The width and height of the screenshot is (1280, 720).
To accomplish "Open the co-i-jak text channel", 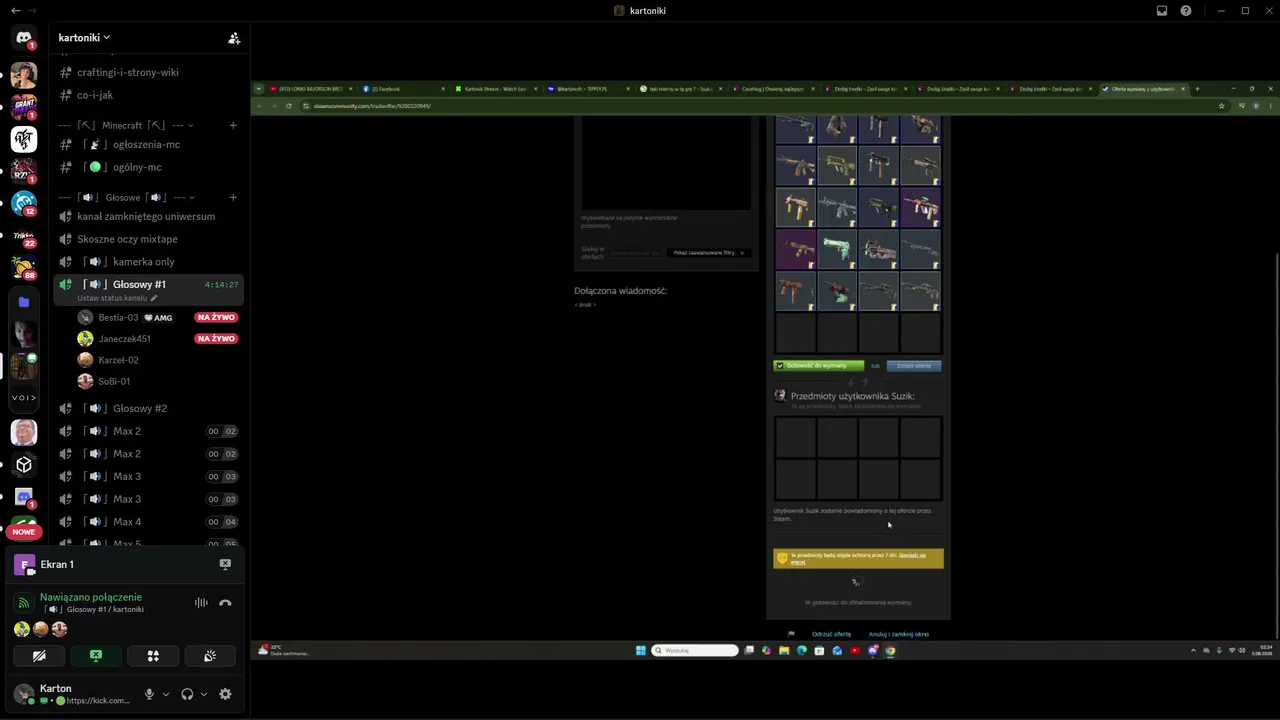I will point(148,95).
